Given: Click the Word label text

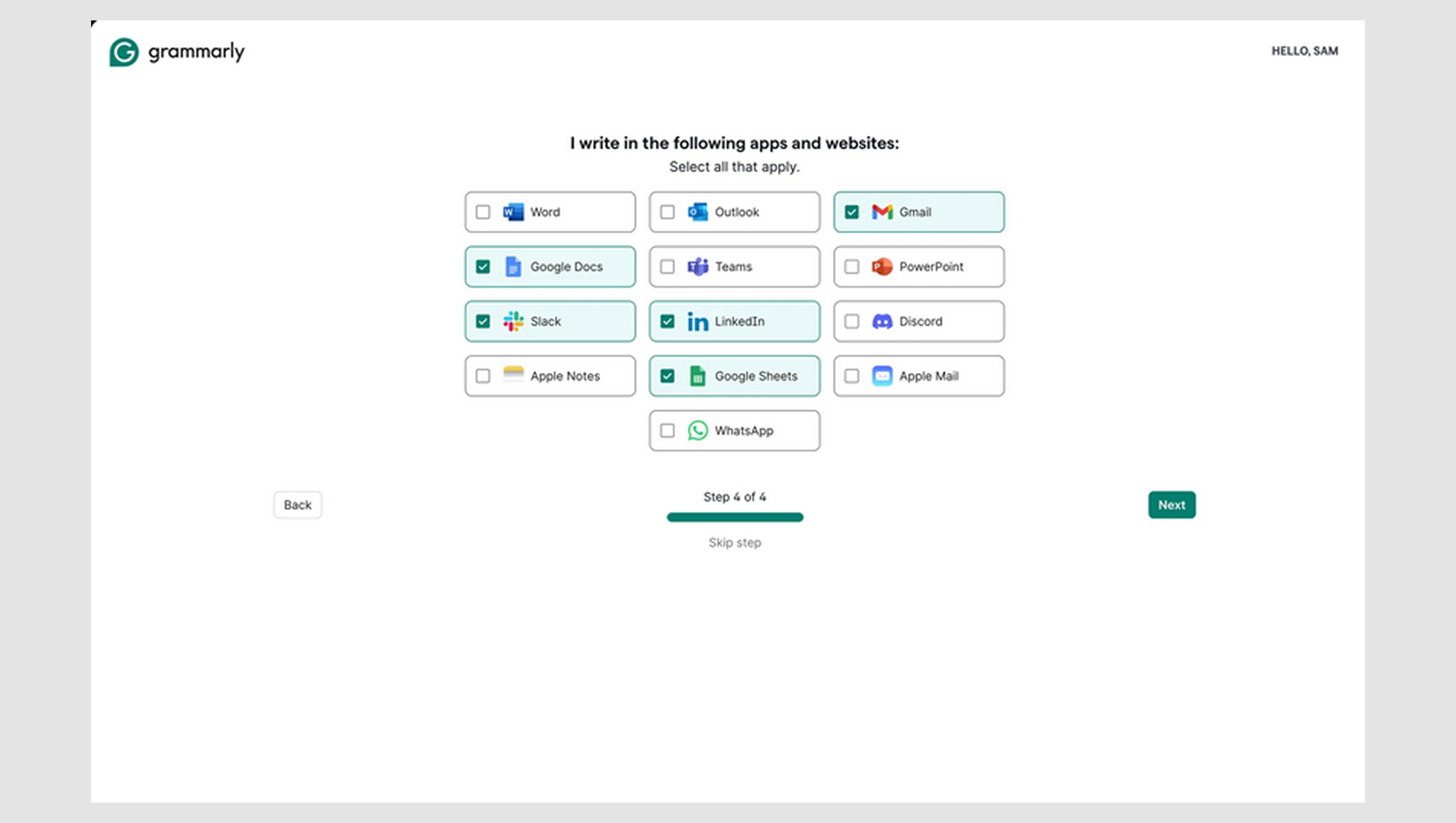Looking at the screenshot, I should pyautogui.click(x=545, y=212).
